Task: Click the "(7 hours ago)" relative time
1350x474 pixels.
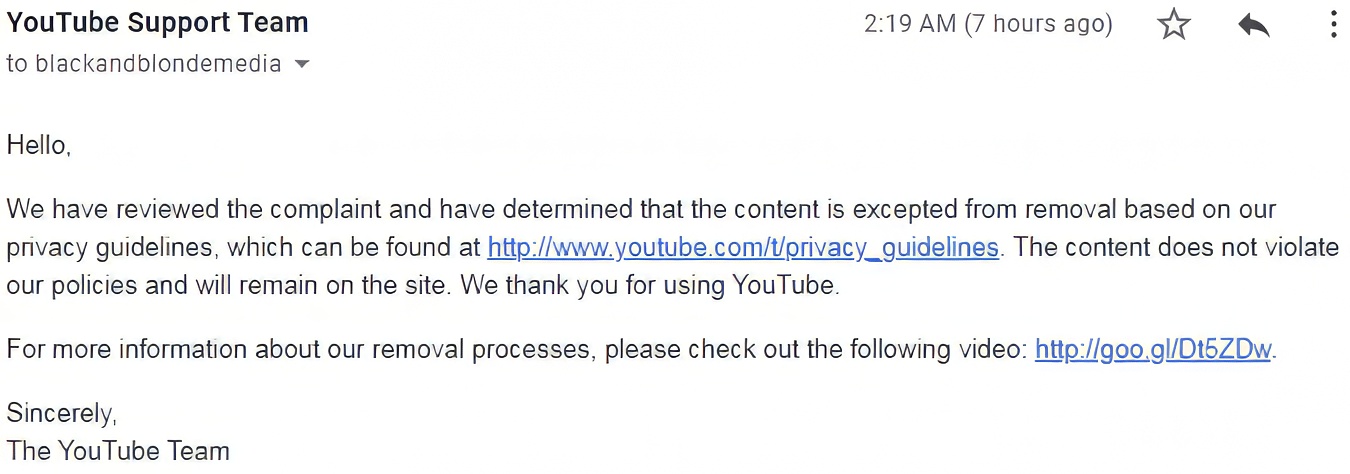Action: click(1038, 24)
